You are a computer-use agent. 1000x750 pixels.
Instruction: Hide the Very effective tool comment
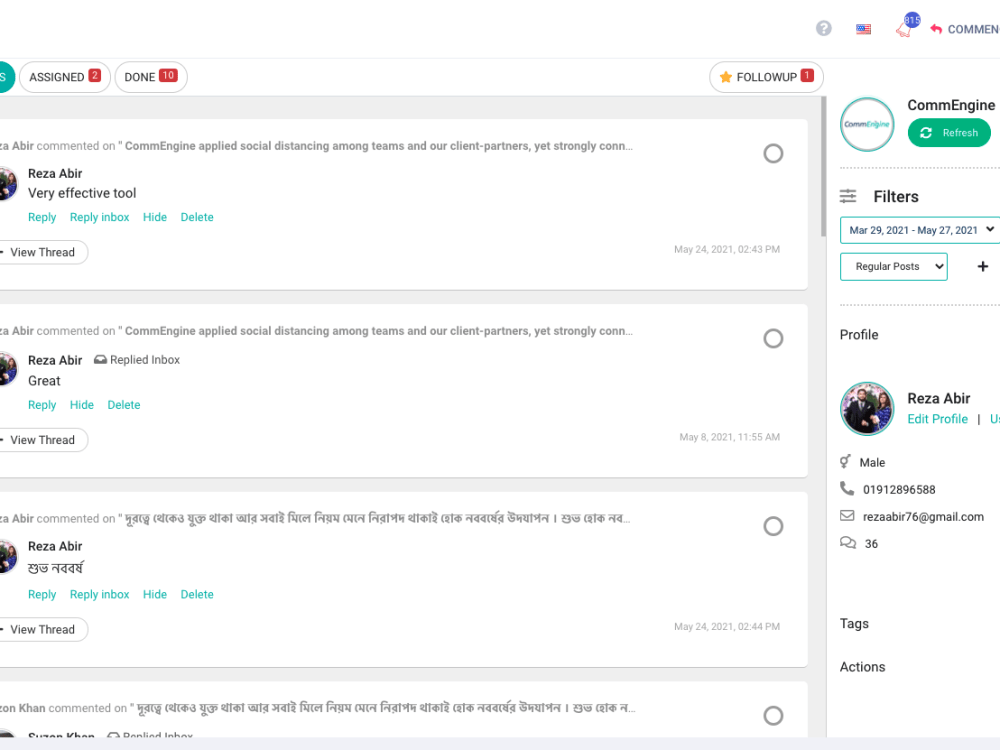(155, 217)
